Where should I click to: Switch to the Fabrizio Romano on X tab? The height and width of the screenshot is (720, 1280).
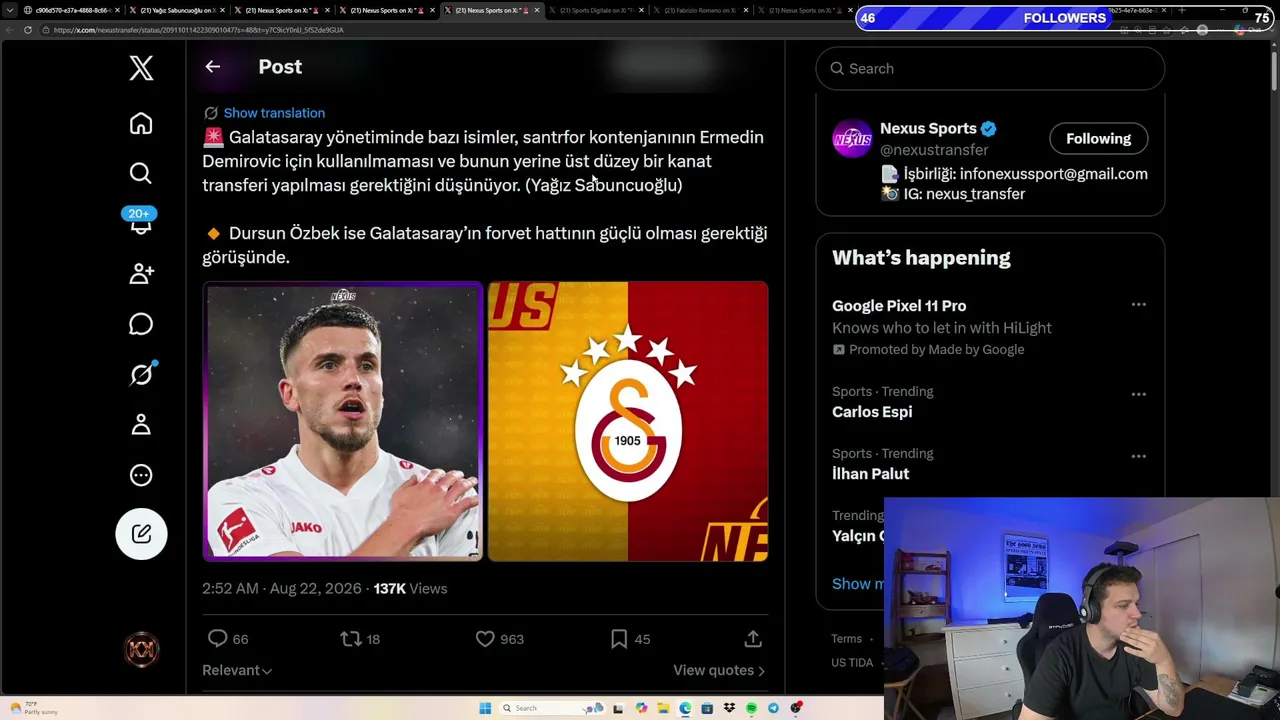(699, 10)
